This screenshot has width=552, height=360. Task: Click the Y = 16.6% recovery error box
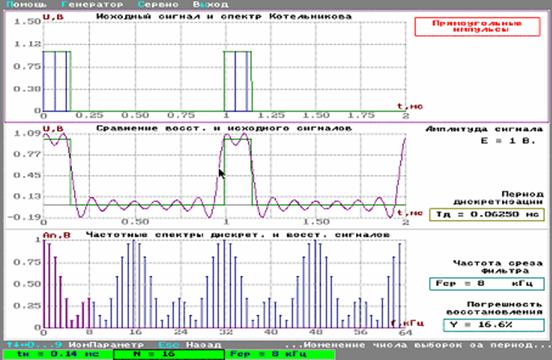(494, 325)
